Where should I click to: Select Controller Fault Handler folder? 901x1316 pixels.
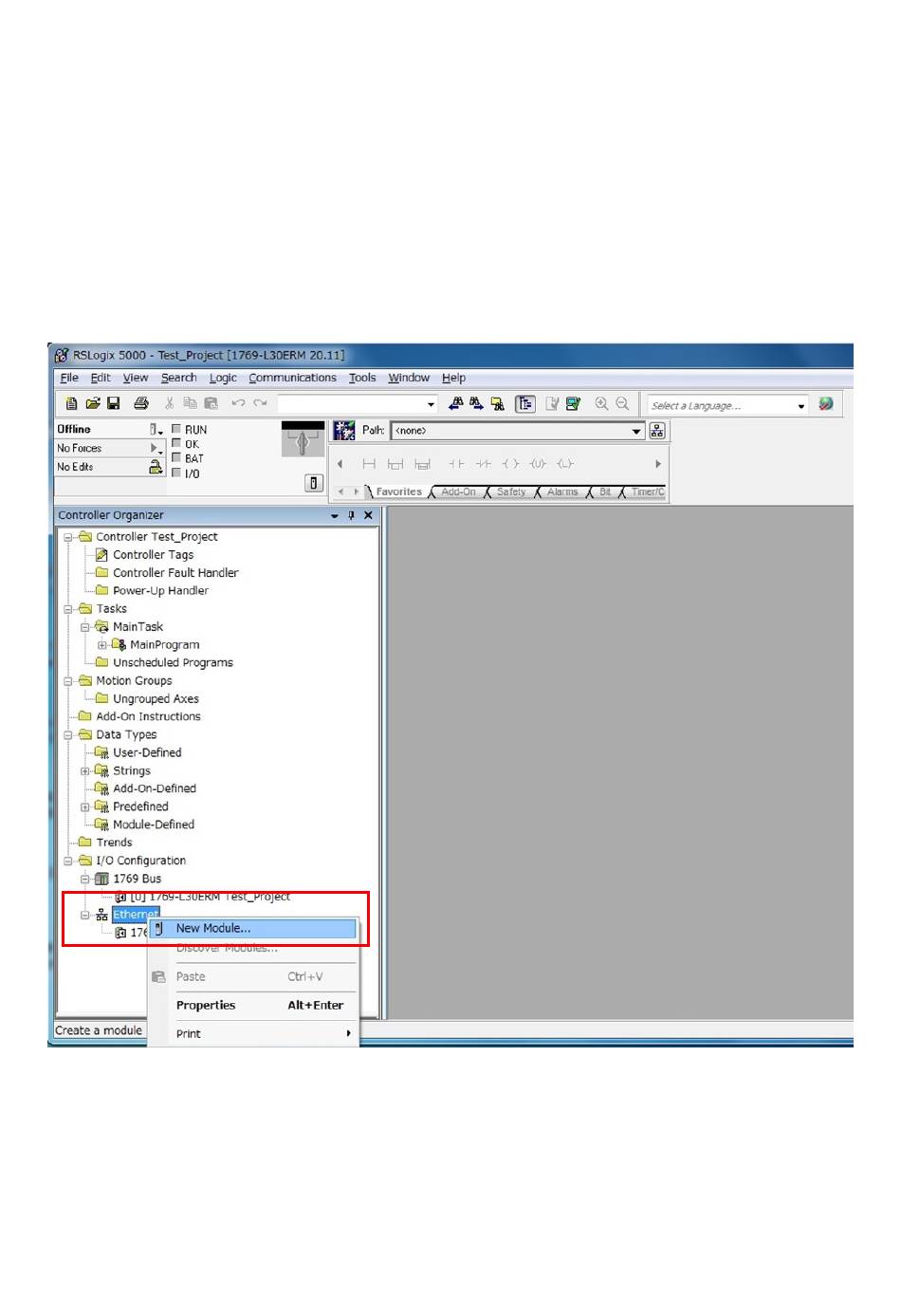coord(175,573)
